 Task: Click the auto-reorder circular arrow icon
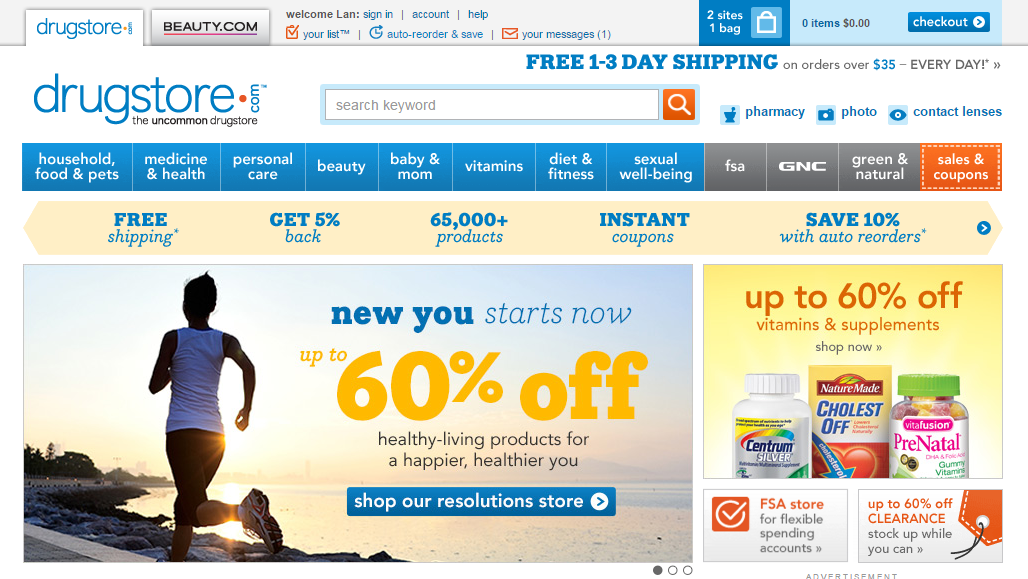[x=376, y=32]
